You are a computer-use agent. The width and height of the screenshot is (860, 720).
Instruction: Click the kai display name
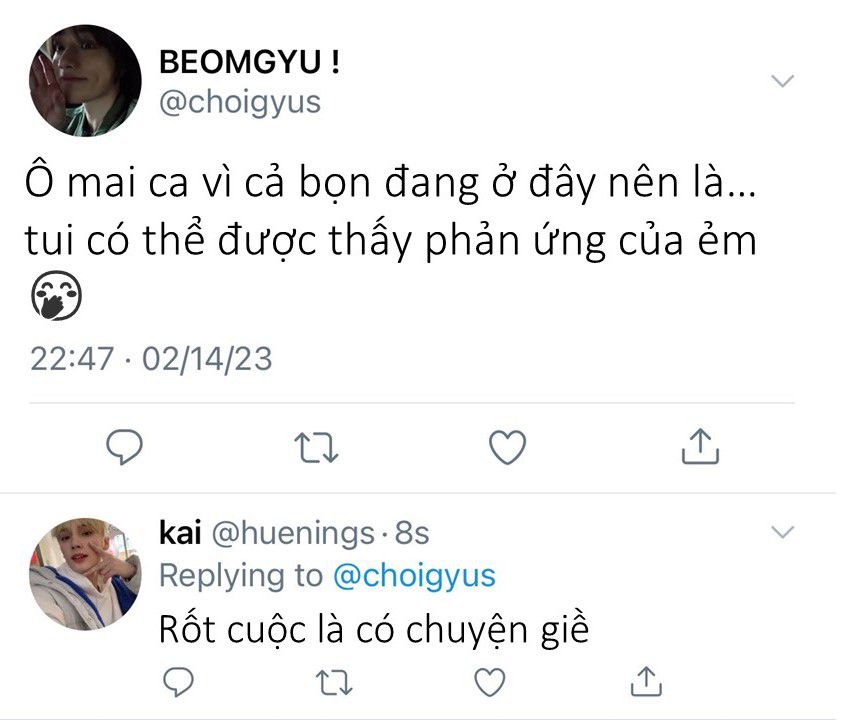(x=179, y=534)
